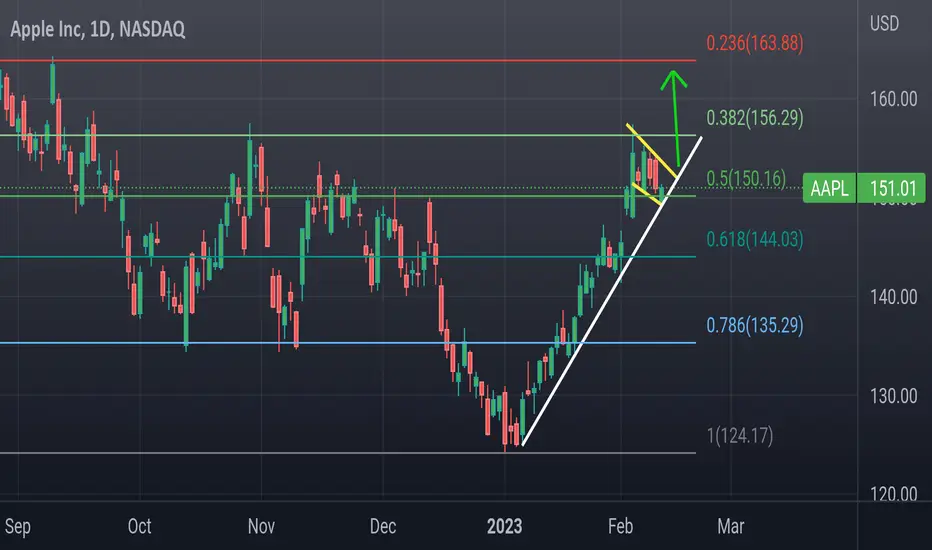Screen dimensions: 932x550
Task: Select the red 0.236 horizontal Fibonacci line
Action: coord(348,61)
